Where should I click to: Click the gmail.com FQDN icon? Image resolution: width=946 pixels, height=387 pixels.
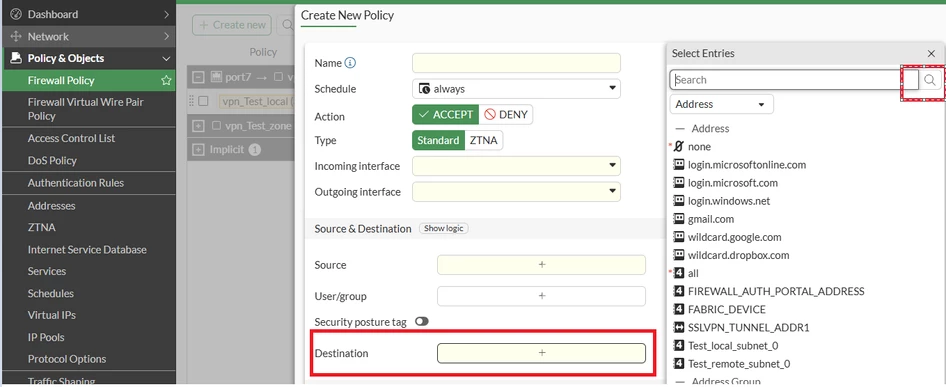point(679,219)
